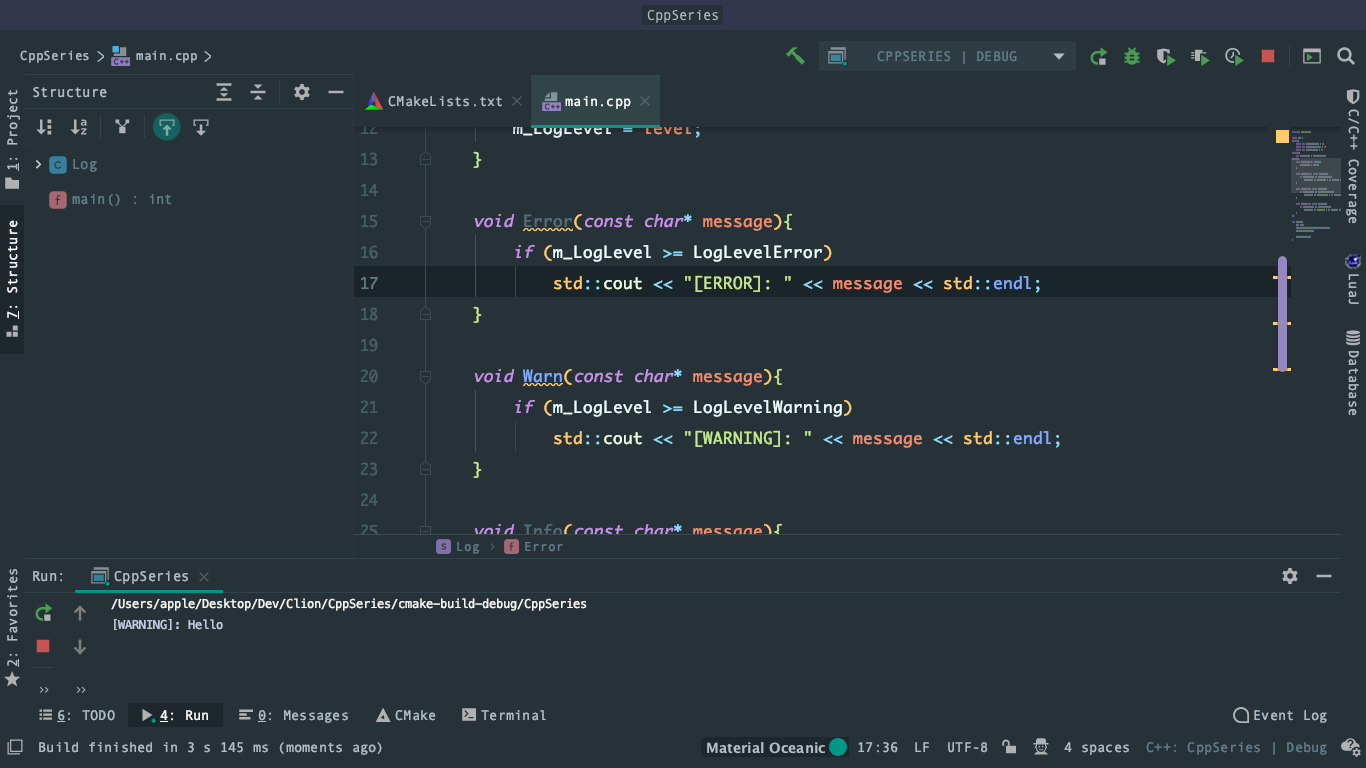Click CppSeries in the breadcrumb path
This screenshot has width=1366, height=768.
54,56
